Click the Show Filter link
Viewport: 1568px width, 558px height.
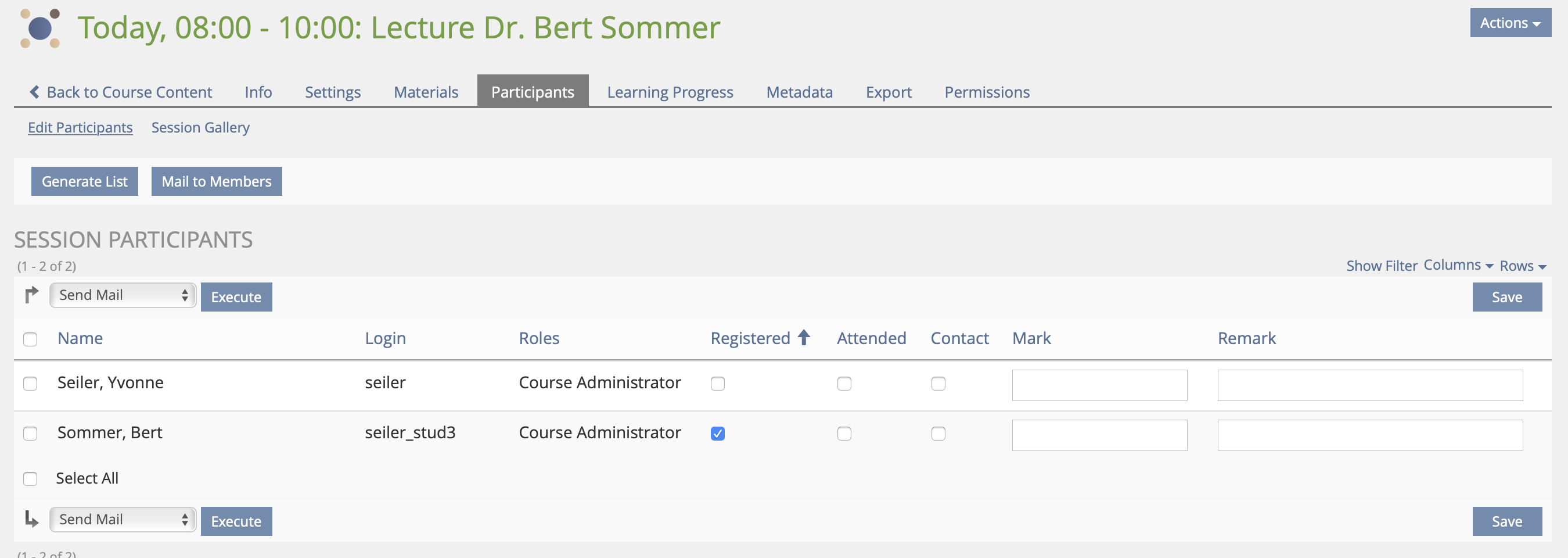pos(1382,266)
